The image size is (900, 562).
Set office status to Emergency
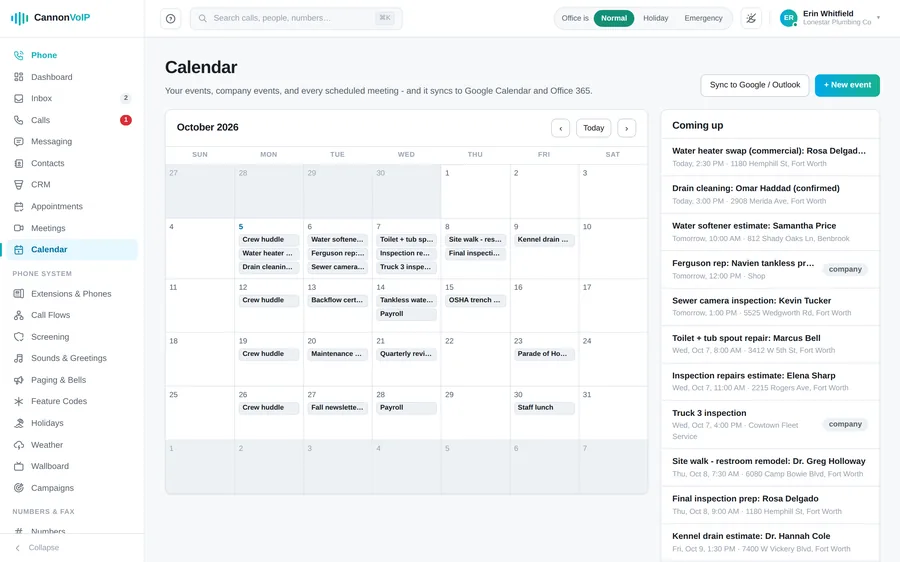click(x=703, y=18)
